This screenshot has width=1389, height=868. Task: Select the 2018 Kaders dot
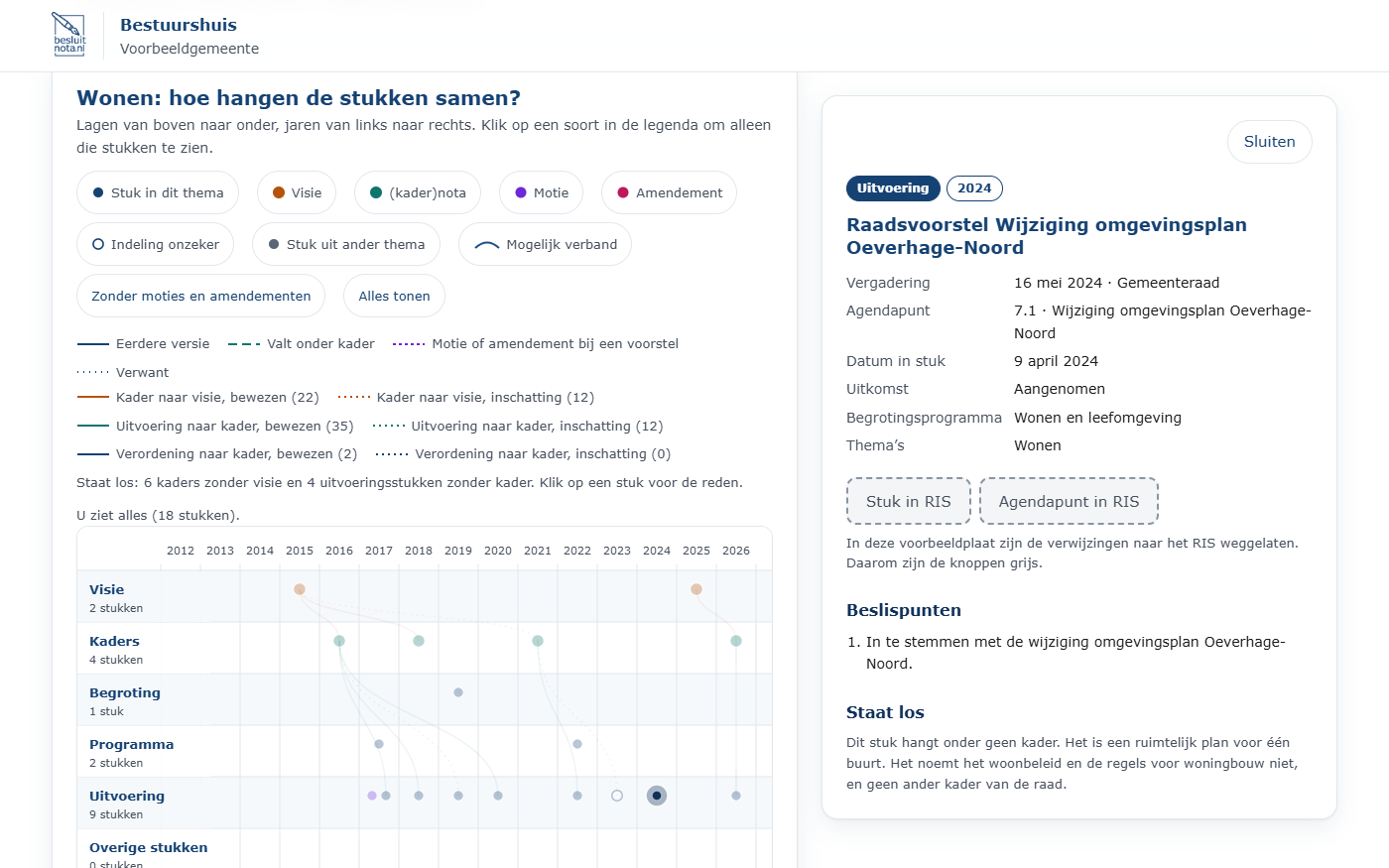(x=419, y=641)
